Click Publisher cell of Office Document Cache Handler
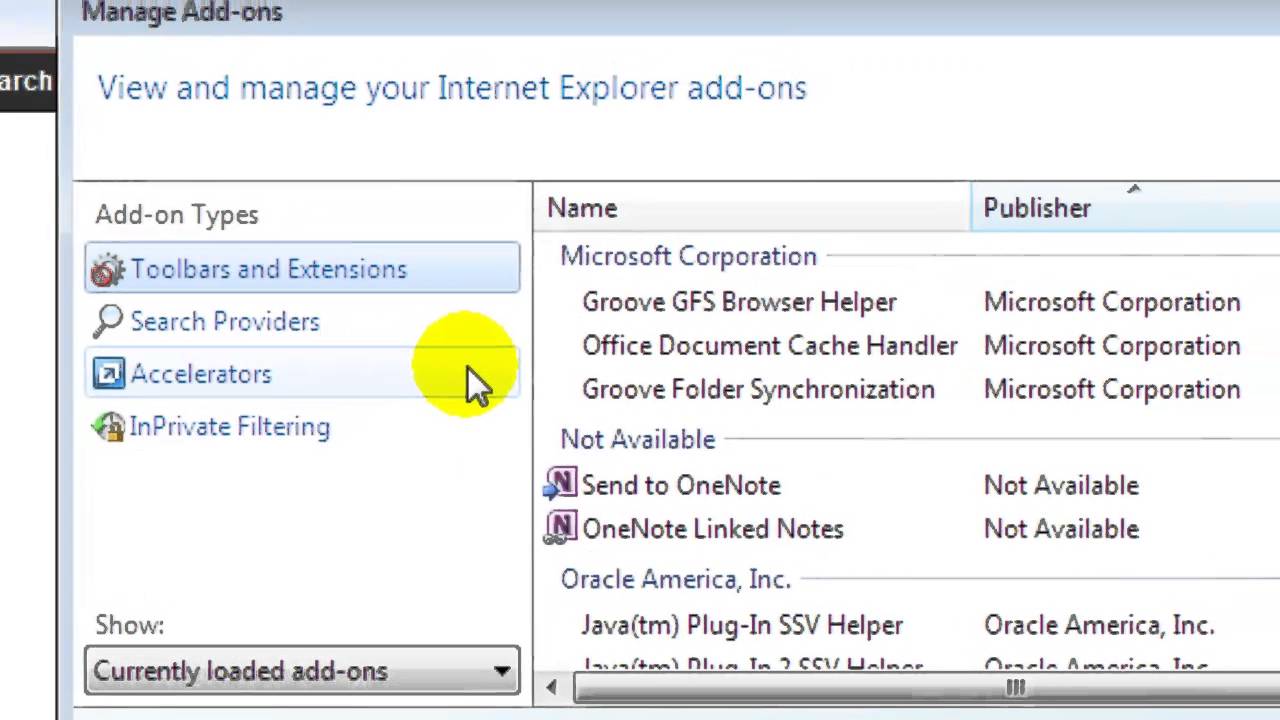The image size is (1280, 720). [x=1111, y=346]
